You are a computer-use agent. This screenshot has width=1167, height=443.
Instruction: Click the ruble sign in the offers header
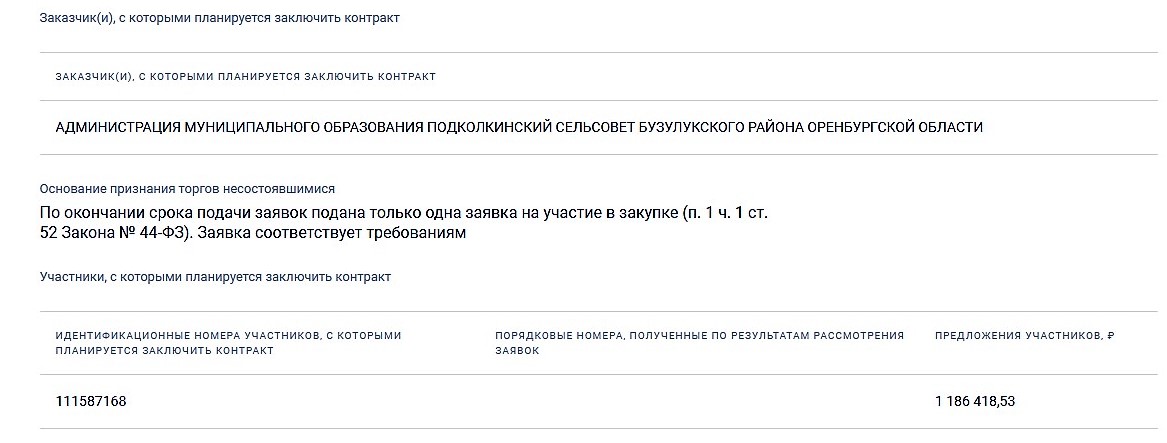1110,336
